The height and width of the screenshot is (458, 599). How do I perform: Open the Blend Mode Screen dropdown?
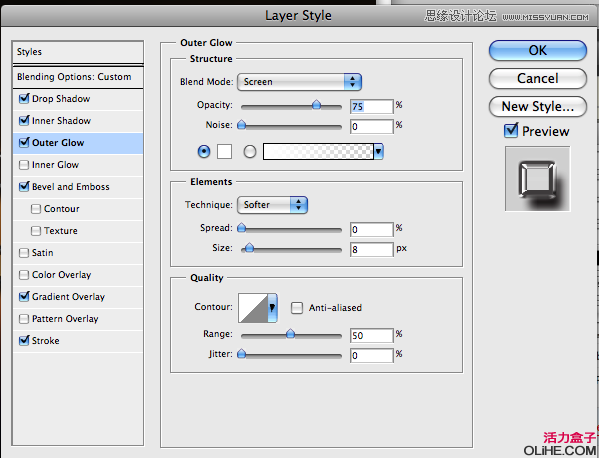(300, 82)
